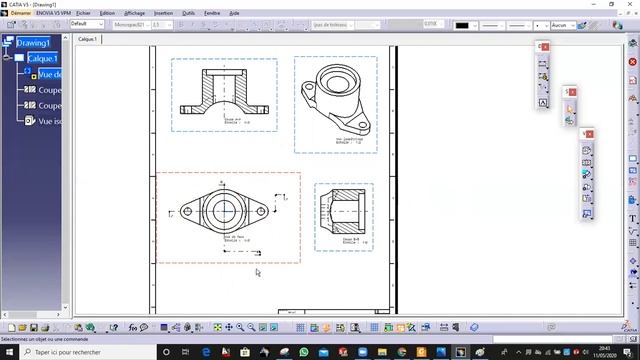Open the Démarrer menu
This screenshot has height=360, width=640.
click(x=20, y=13)
